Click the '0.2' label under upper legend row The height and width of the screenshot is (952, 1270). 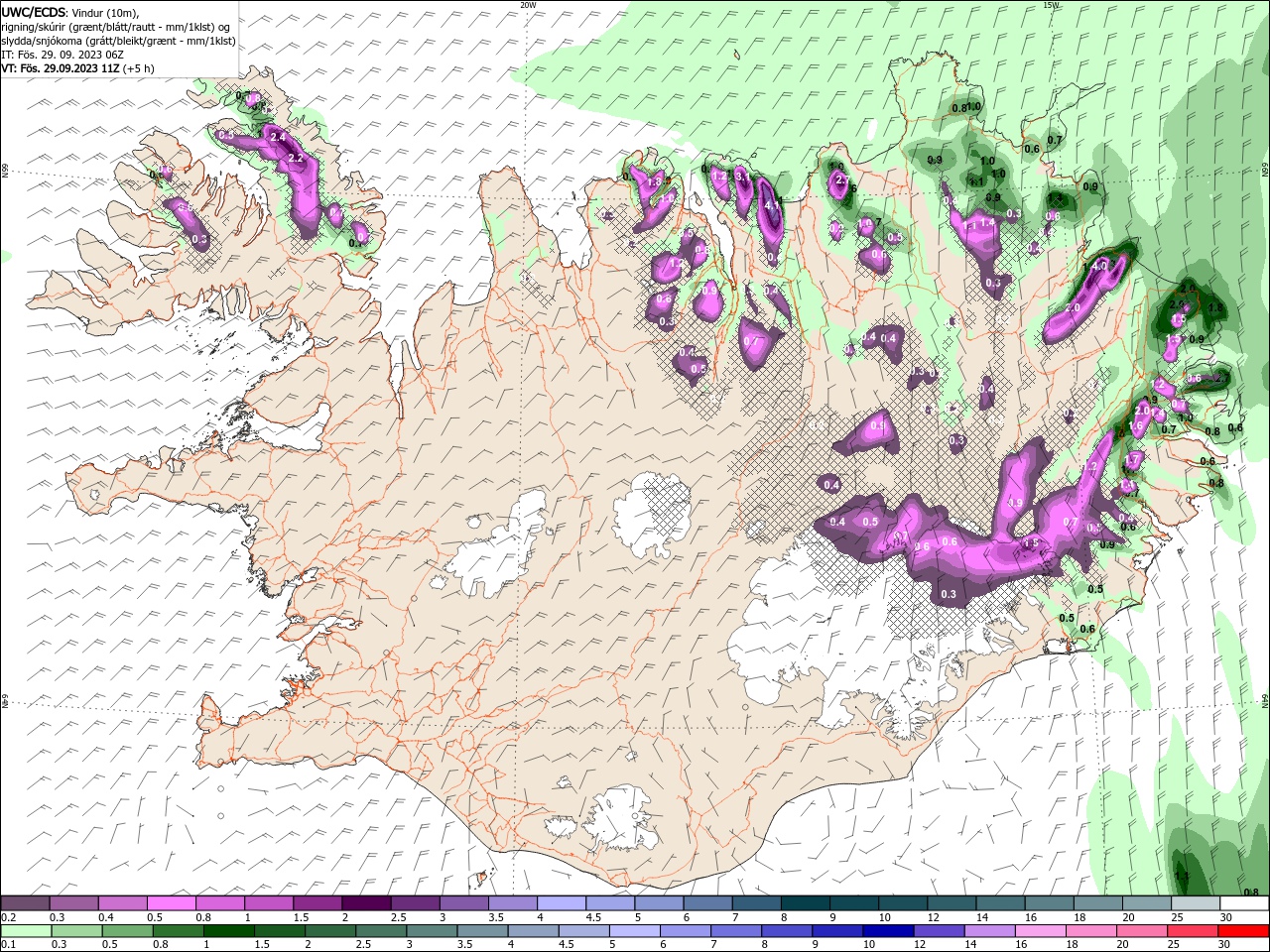(8, 917)
